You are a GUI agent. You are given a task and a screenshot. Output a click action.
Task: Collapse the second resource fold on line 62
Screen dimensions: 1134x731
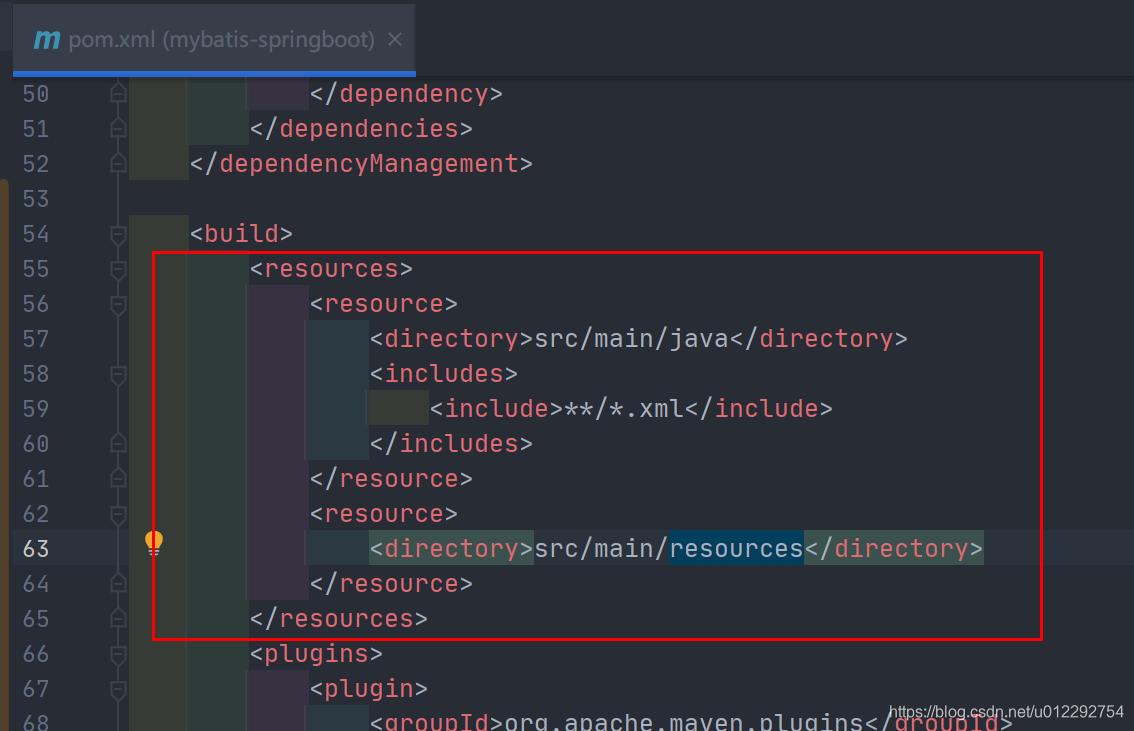coord(118,515)
